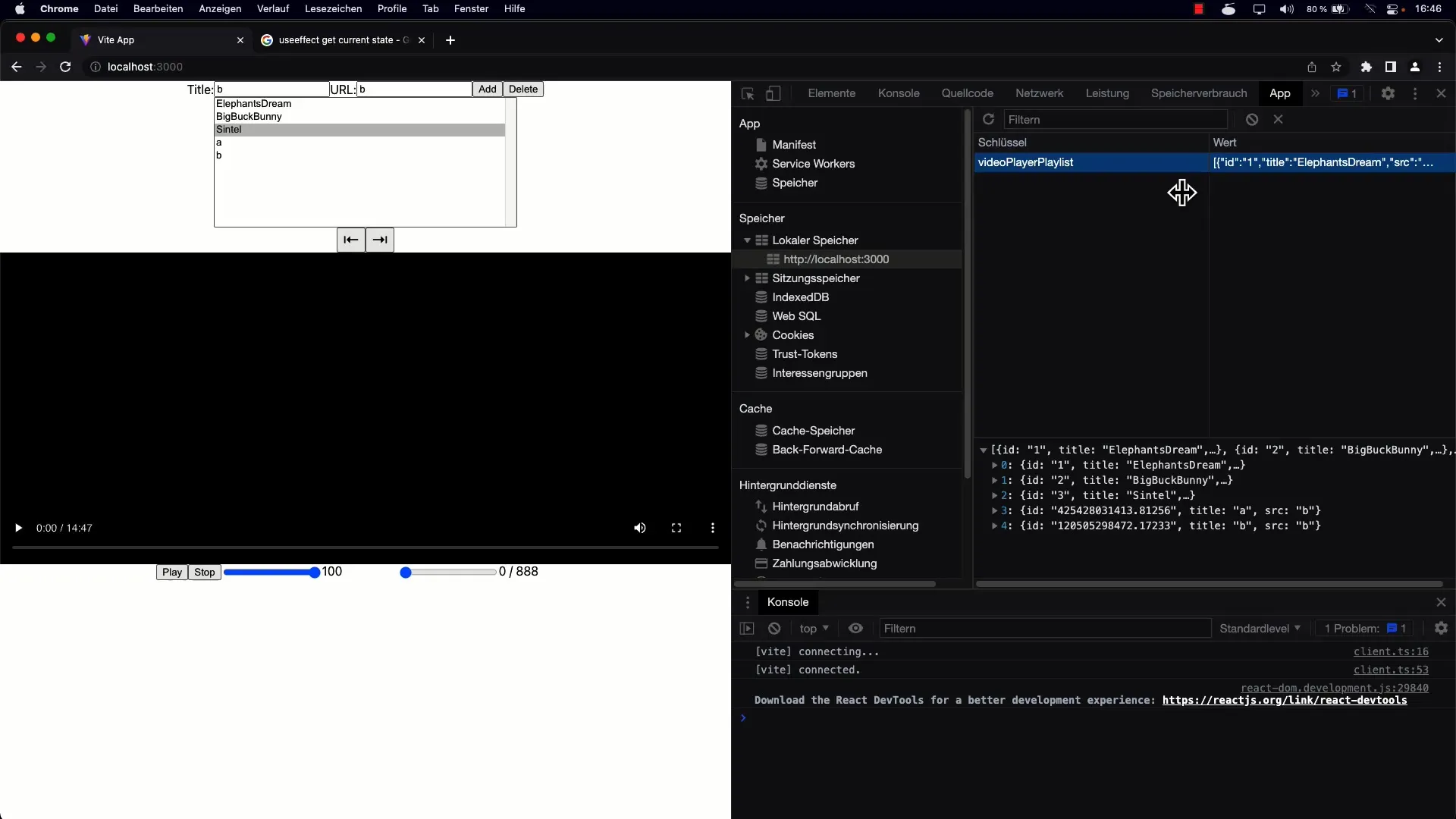Open the top context dropdown

[814, 629]
